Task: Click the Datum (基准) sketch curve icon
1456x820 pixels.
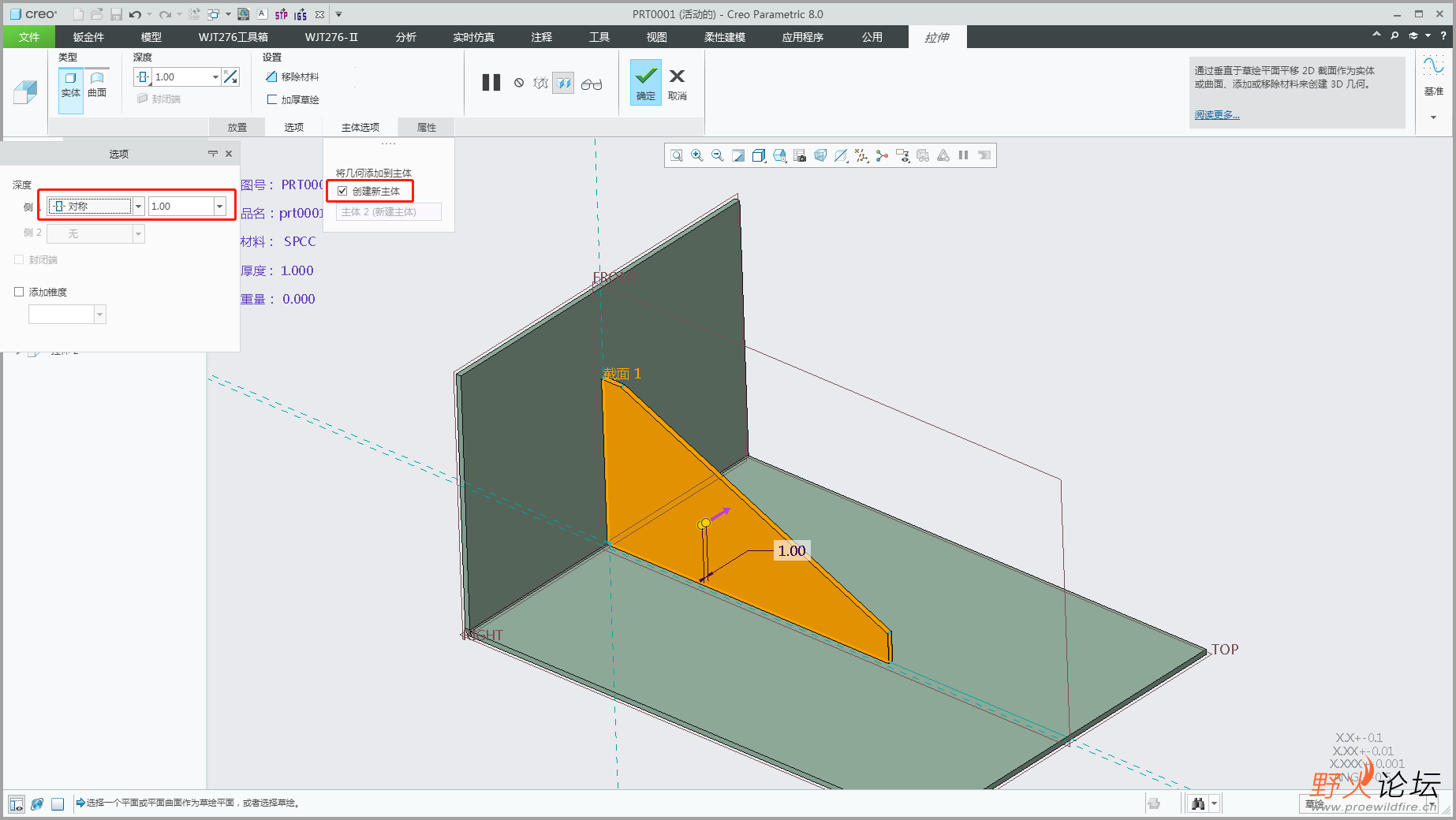Action: 1433,66
